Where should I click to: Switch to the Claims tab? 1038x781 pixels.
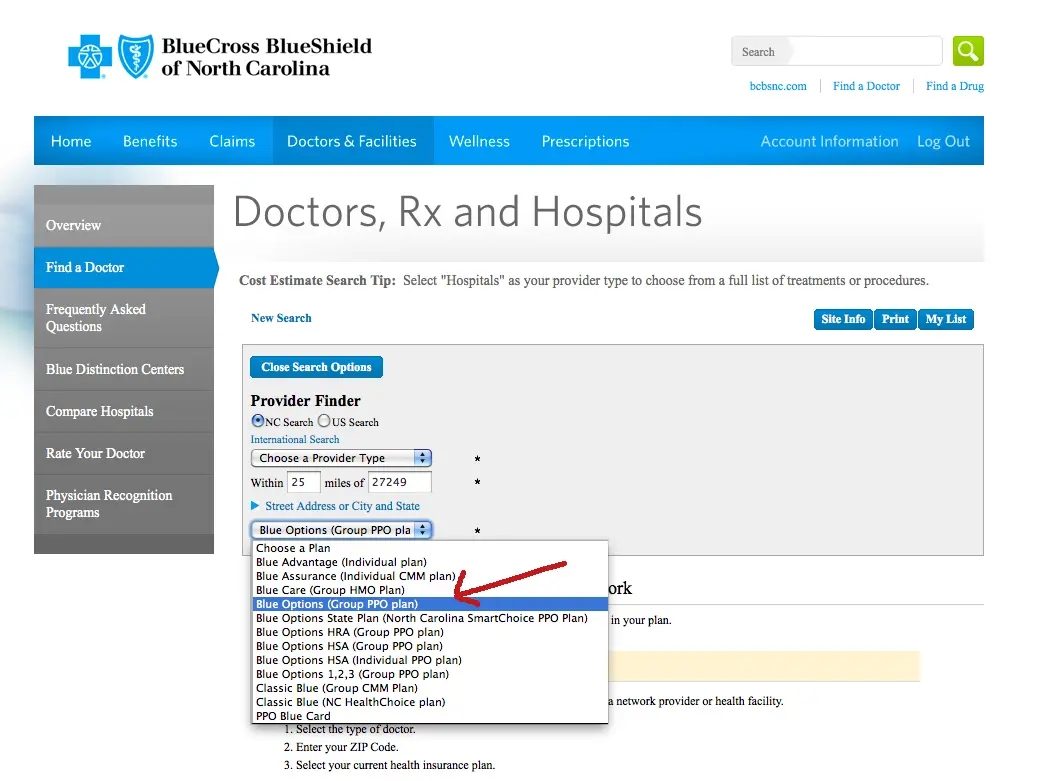pyautogui.click(x=232, y=141)
